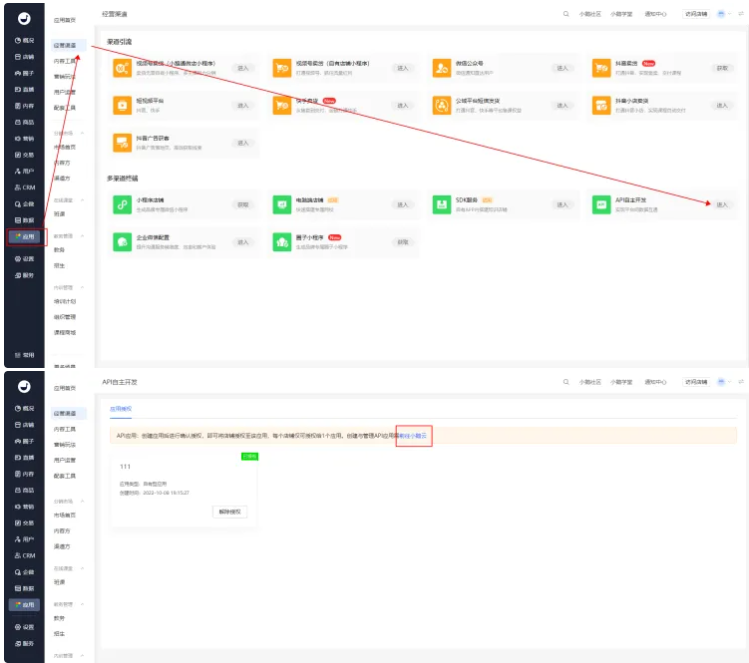
Task: Select 课程商城 in 经营渠道 page submenu
Action: coord(64,332)
